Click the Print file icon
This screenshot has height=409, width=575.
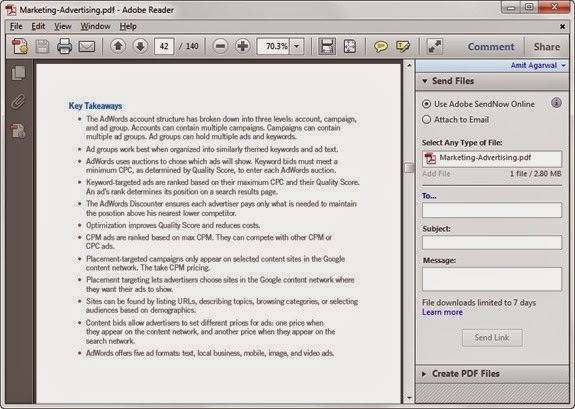(x=65, y=47)
